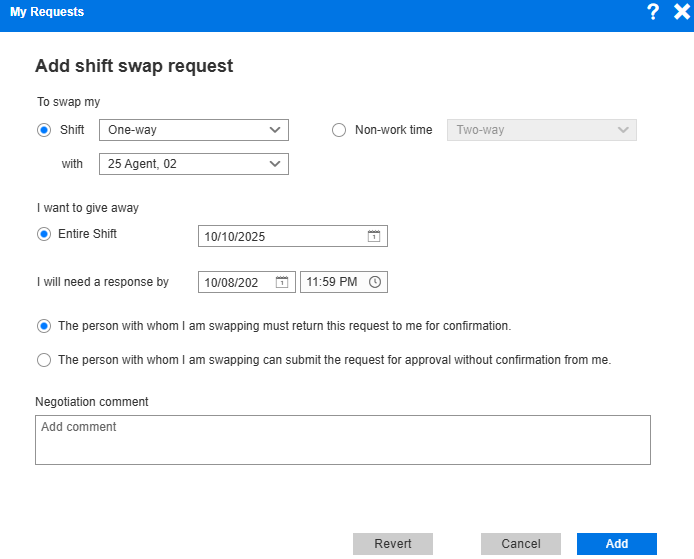694x559 pixels.
Task: Open the clock time picker icon
Action: 375,282
